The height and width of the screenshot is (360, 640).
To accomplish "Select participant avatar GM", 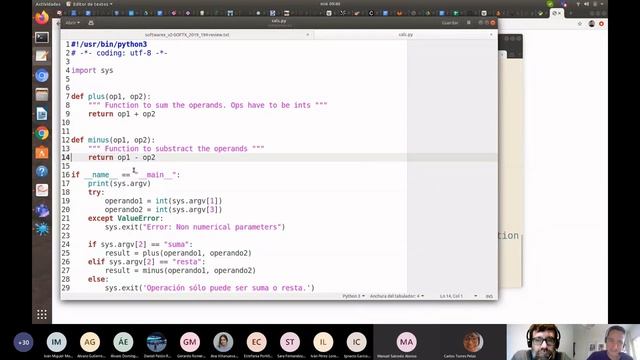I will pyautogui.click(x=190, y=342).
